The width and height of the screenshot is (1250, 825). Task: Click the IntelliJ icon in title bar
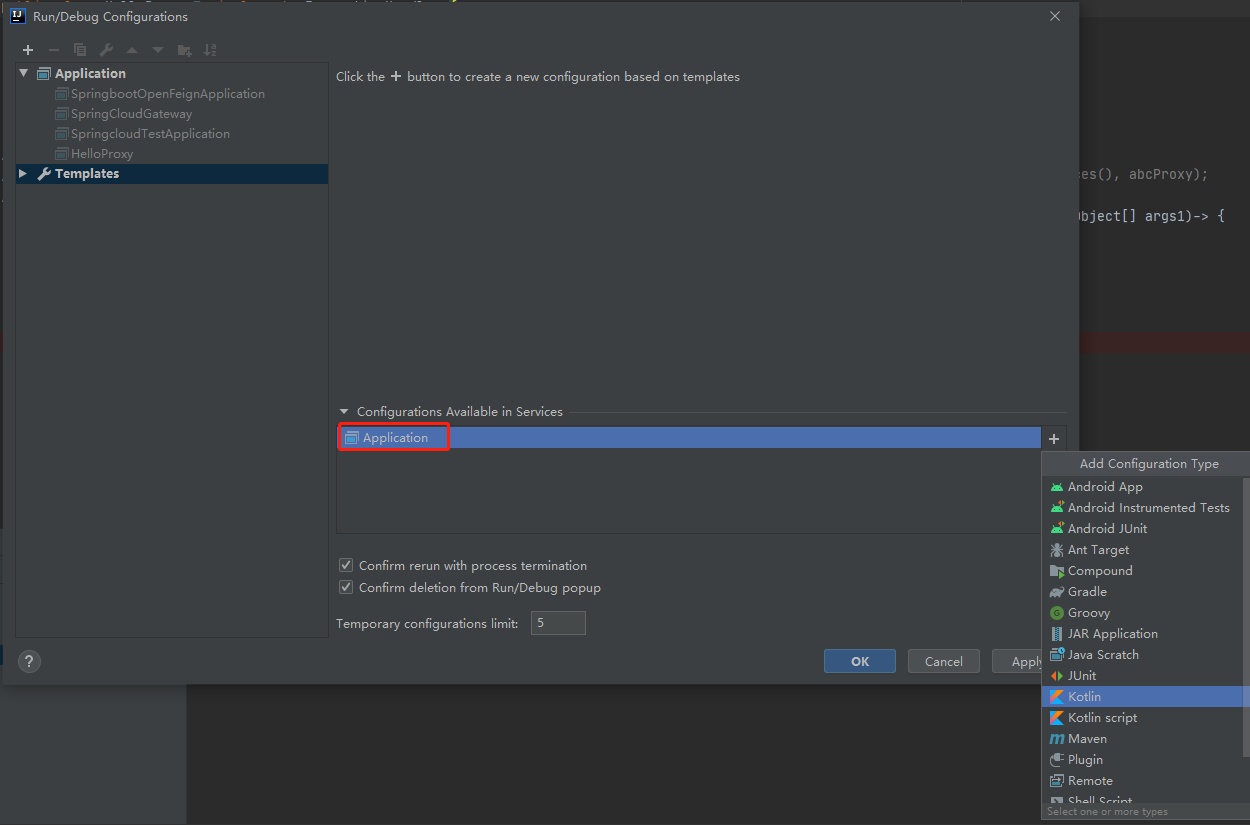pyautogui.click(x=18, y=16)
